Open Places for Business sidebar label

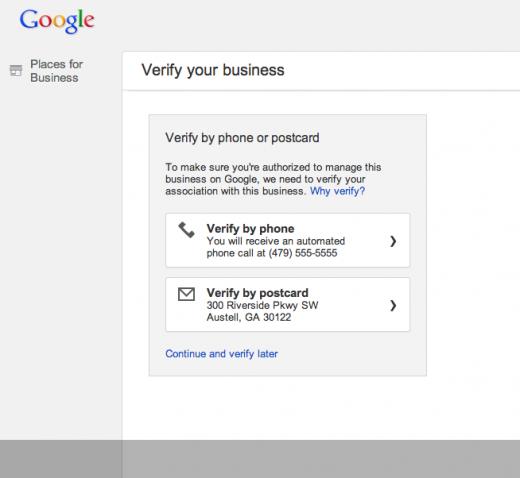56,71
